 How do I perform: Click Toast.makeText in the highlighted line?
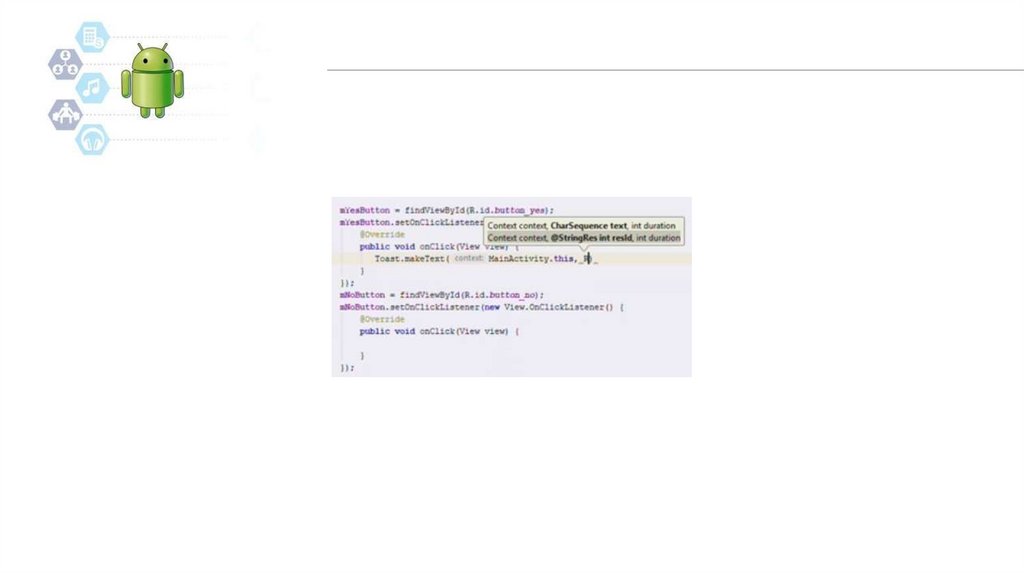pos(409,259)
